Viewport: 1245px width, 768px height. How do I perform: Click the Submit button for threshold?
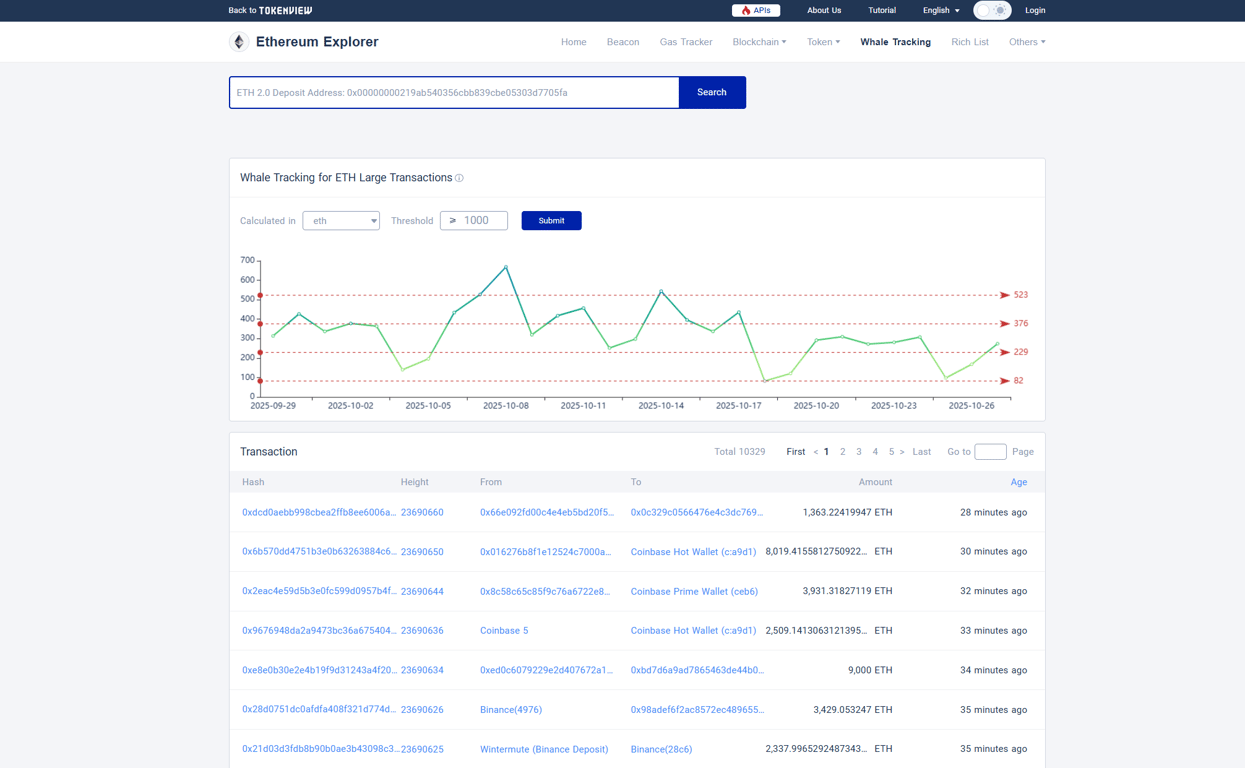pyautogui.click(x=551, y=220)
